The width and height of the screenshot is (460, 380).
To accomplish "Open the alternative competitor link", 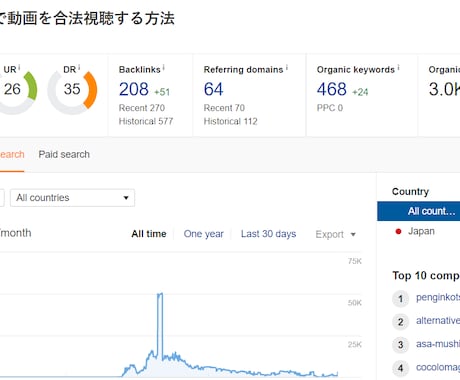I will click(x=438, y=321).
